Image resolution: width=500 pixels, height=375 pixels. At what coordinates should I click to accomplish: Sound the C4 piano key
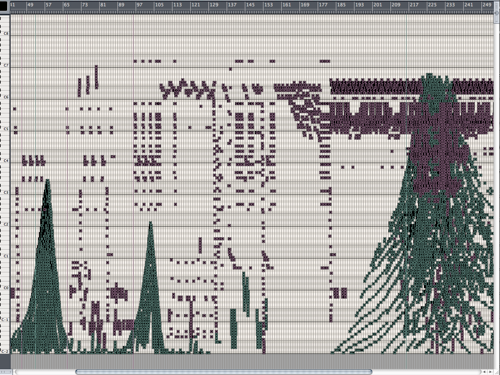(5, 161)
